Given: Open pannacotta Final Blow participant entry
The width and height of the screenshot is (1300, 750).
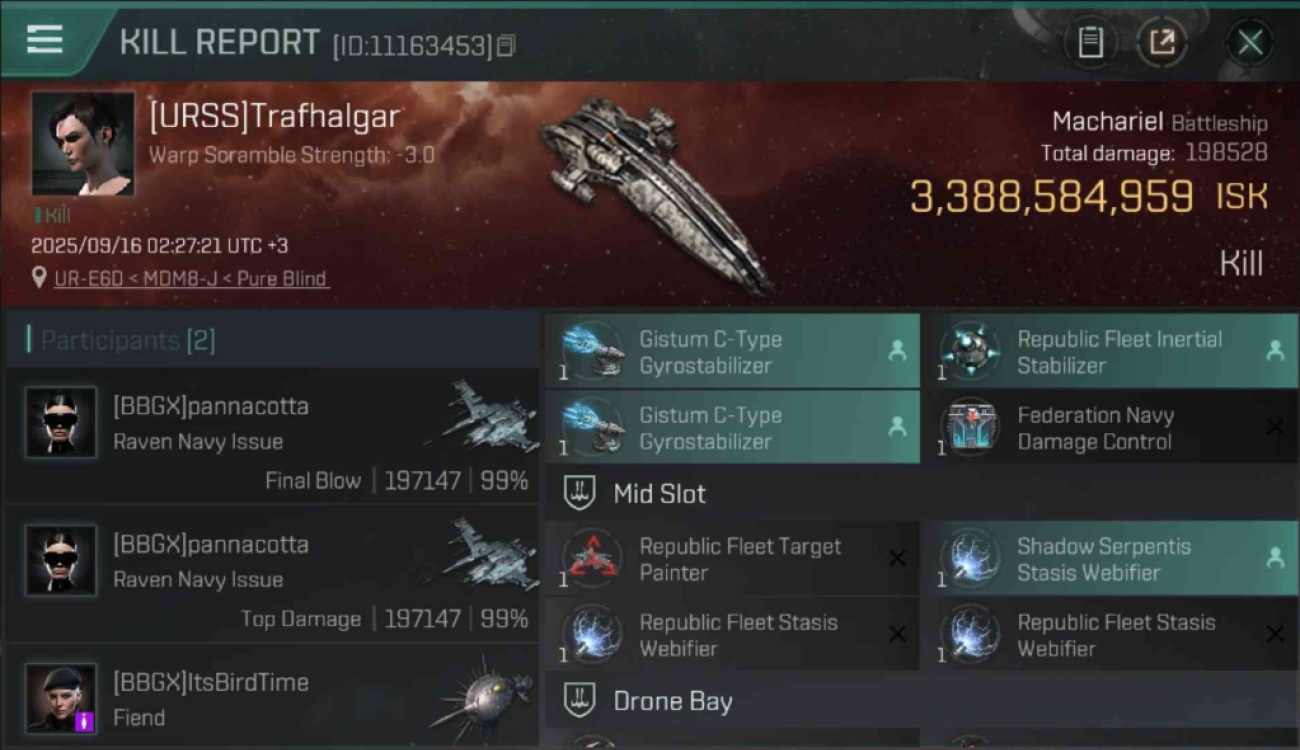Looking at the screenshot, I should (x=273, y=435).
